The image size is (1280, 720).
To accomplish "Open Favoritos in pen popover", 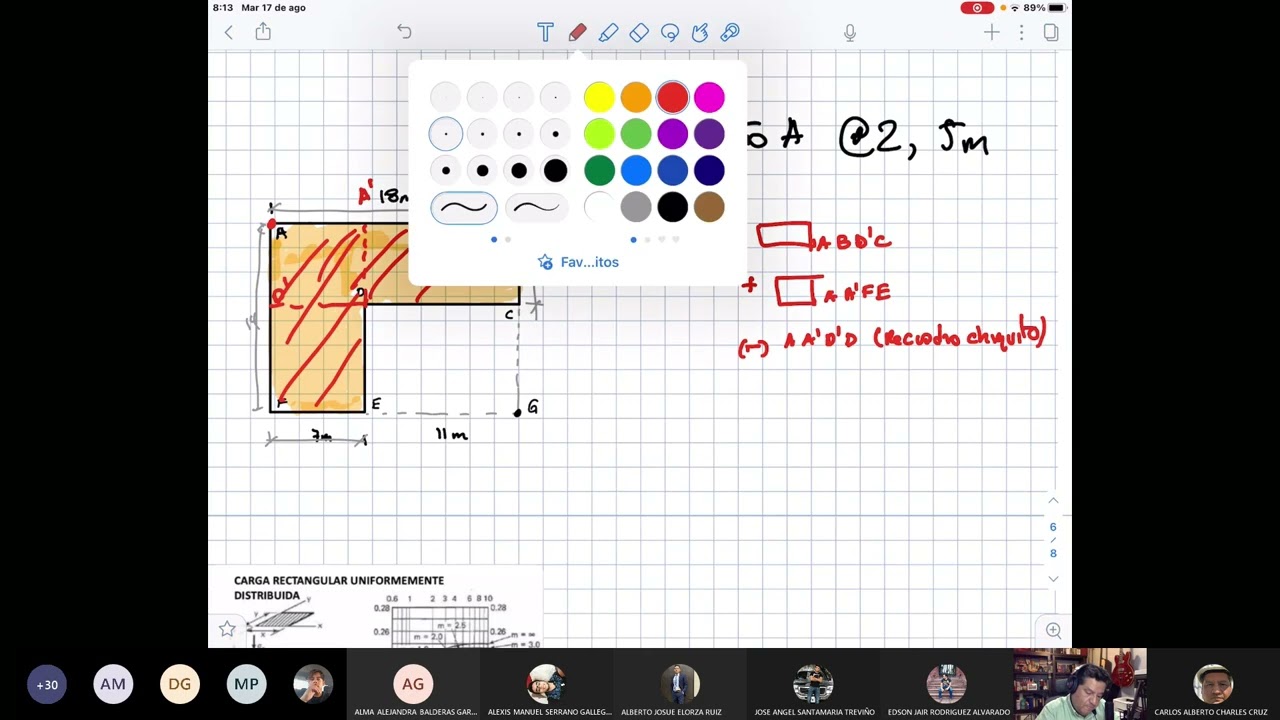I will [578, 262].
